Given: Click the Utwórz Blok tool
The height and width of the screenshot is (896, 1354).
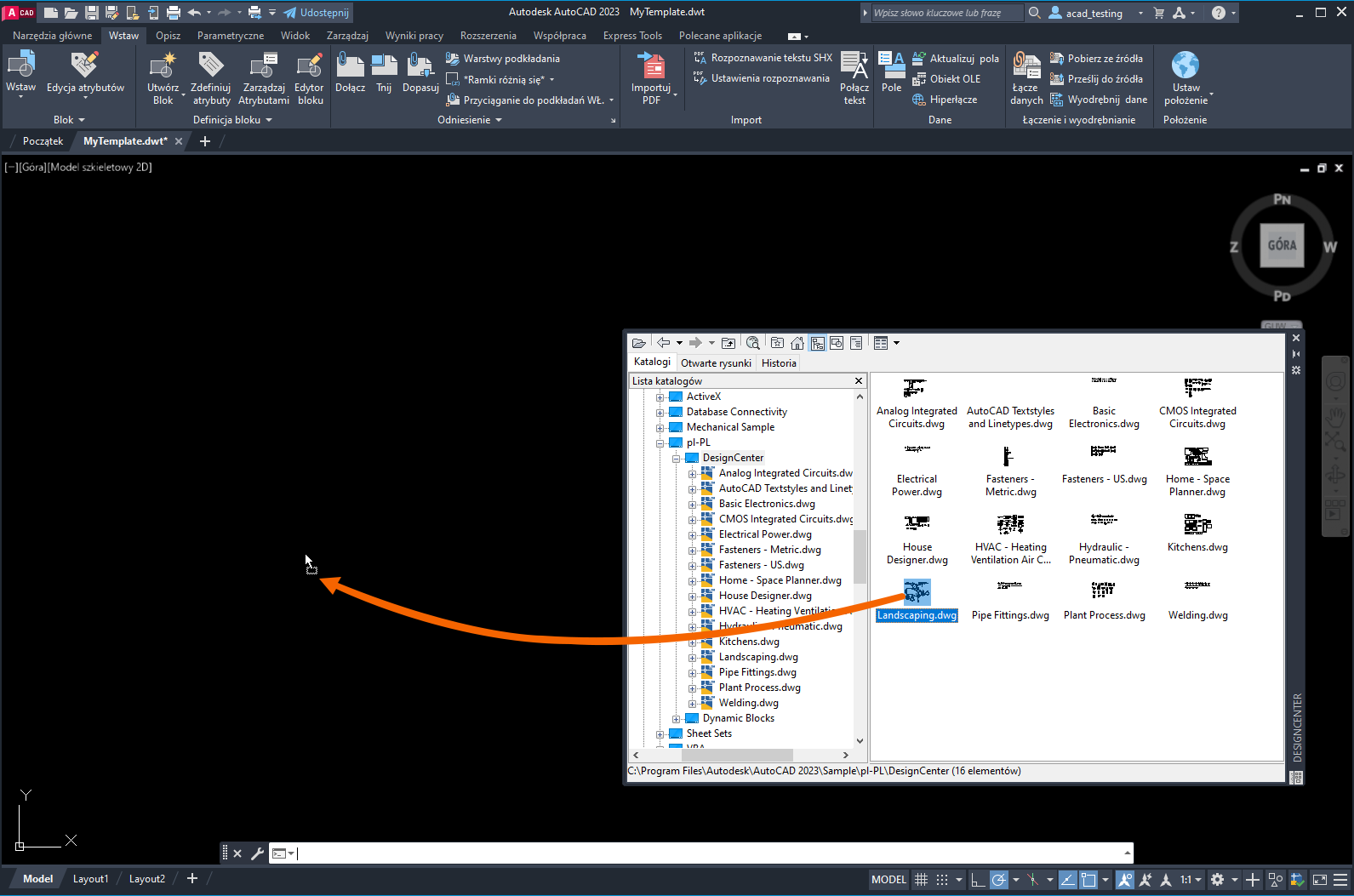Looking at the screenshot, I should (x=163, y=77).
